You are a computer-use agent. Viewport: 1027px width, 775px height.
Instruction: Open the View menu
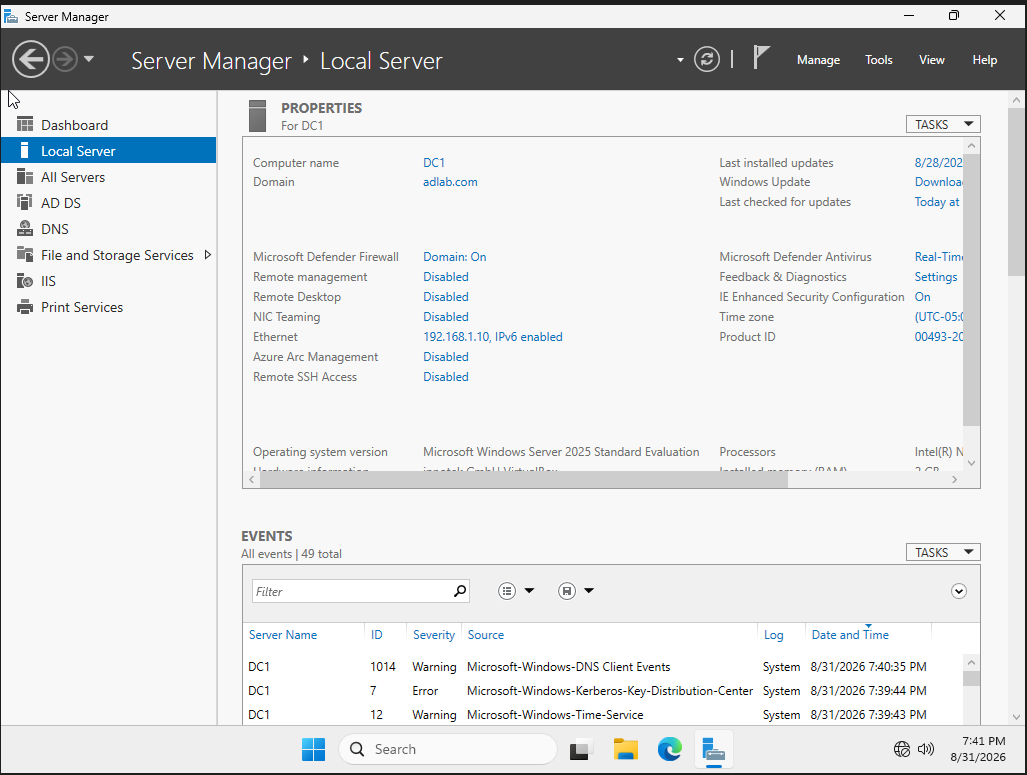click(x=931, y=60)
